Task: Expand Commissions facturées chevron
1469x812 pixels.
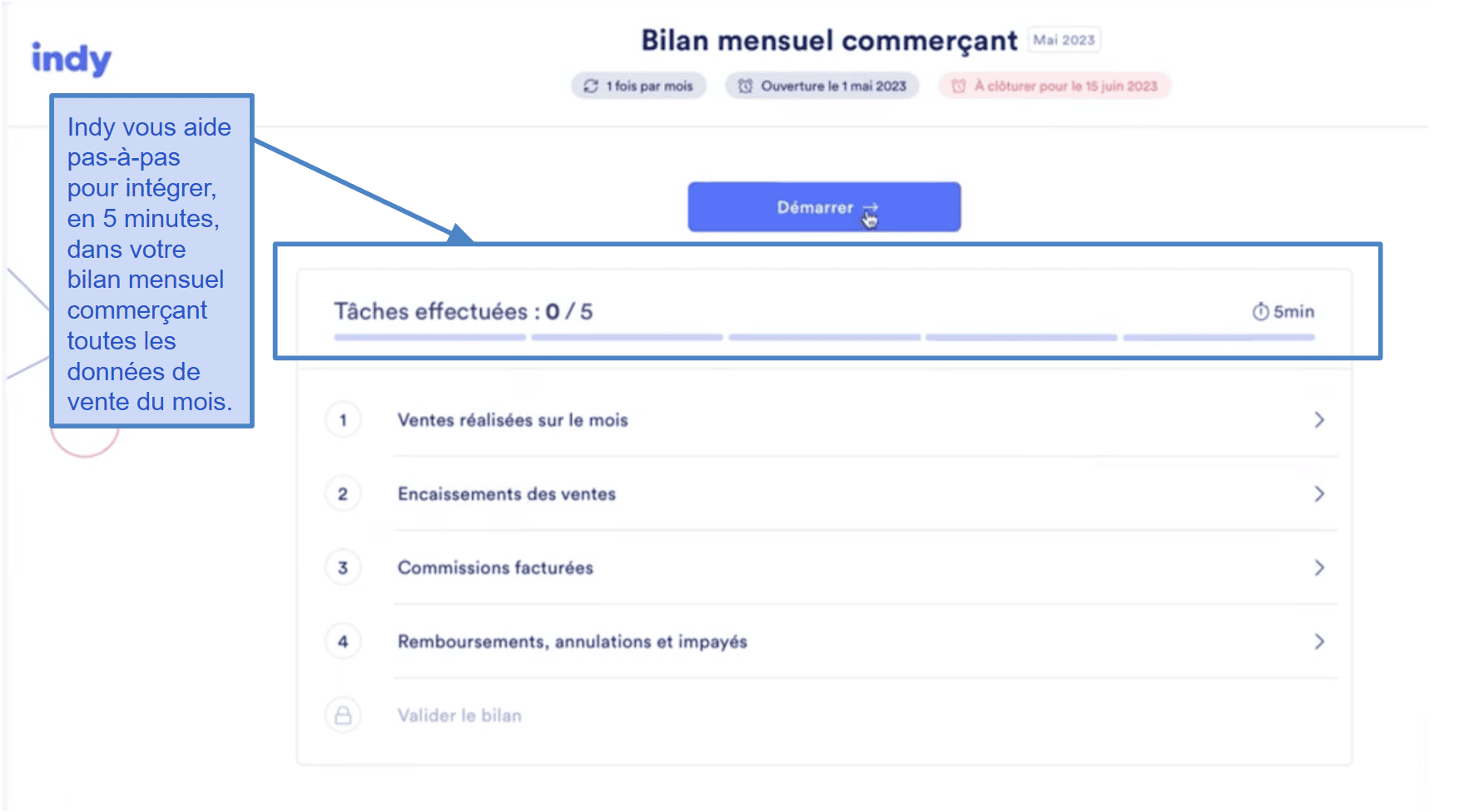Action: point(1319,568)
